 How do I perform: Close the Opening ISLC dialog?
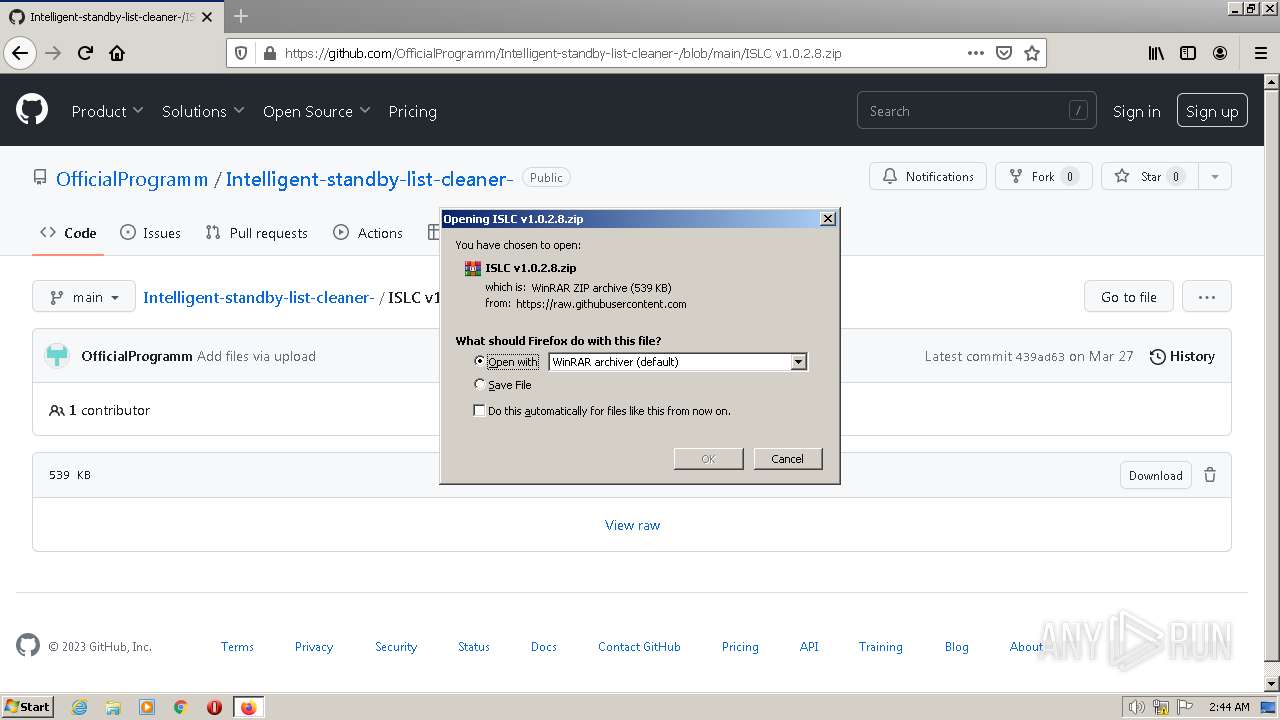[x=827, y=218]
